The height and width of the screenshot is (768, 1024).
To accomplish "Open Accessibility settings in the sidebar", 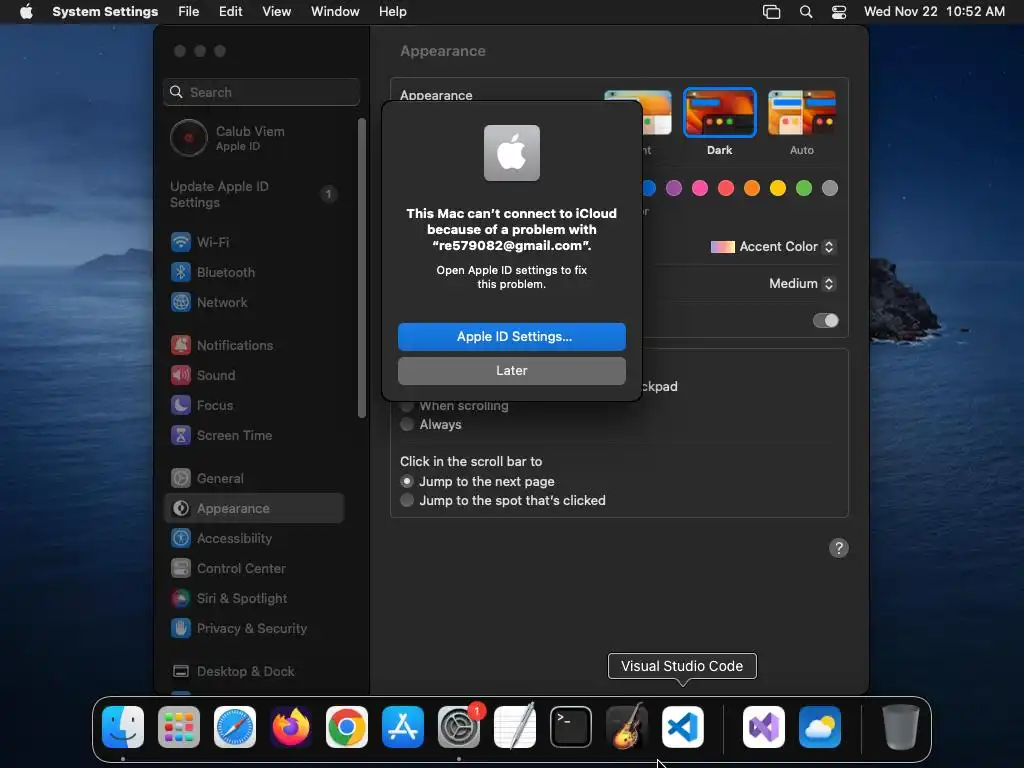I will (x=255, y=539).
